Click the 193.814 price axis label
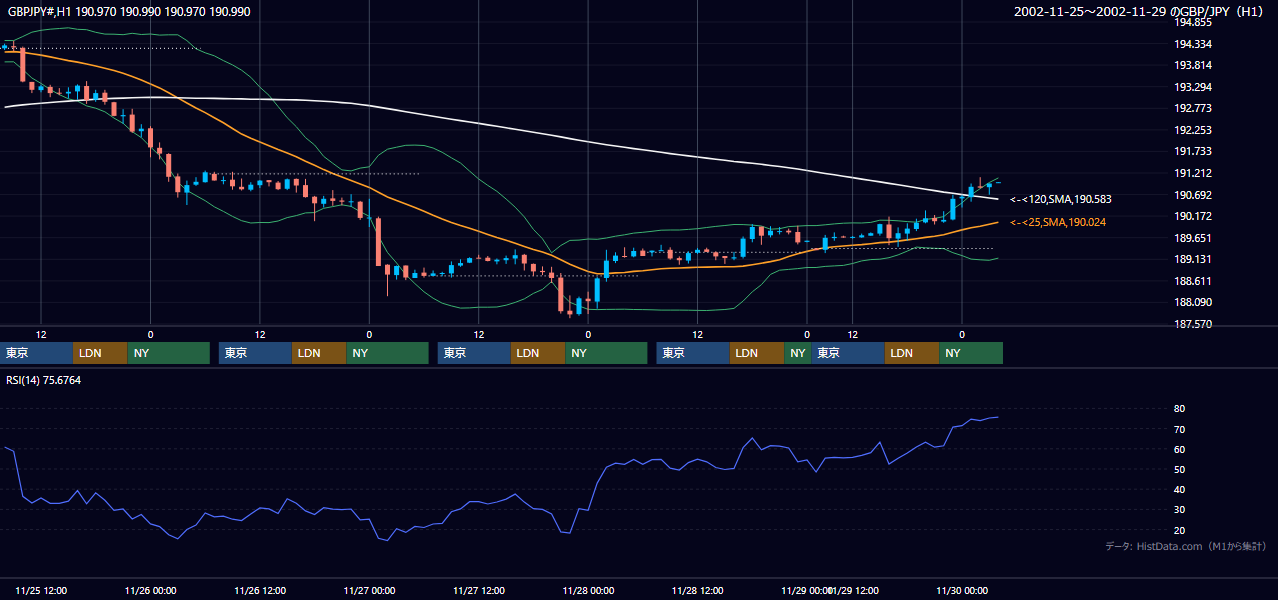 point(1194,65)
